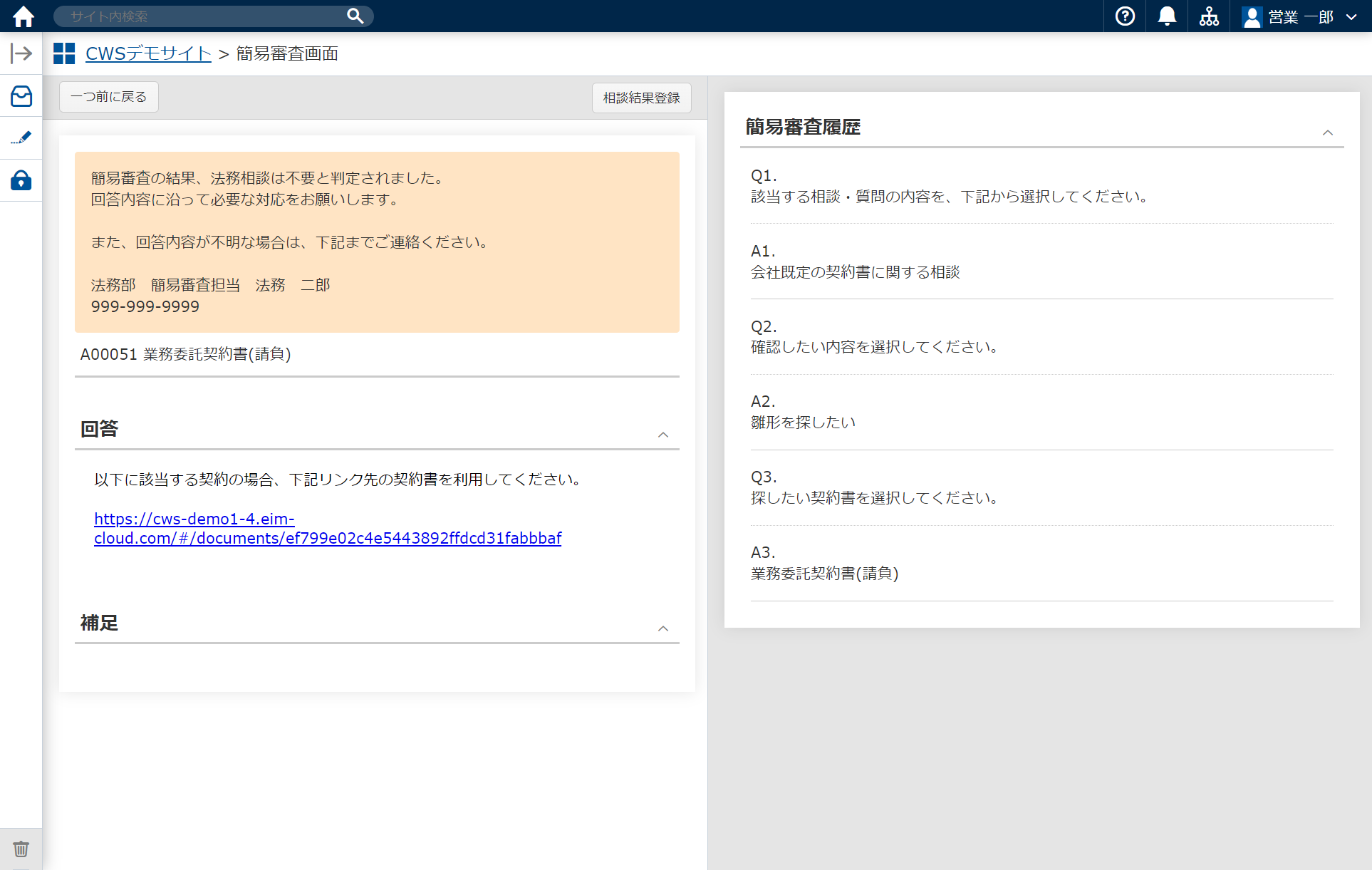Open the trash icon at the bottom left
This screenshot has width=1372, height=870.
coord(21,849)
